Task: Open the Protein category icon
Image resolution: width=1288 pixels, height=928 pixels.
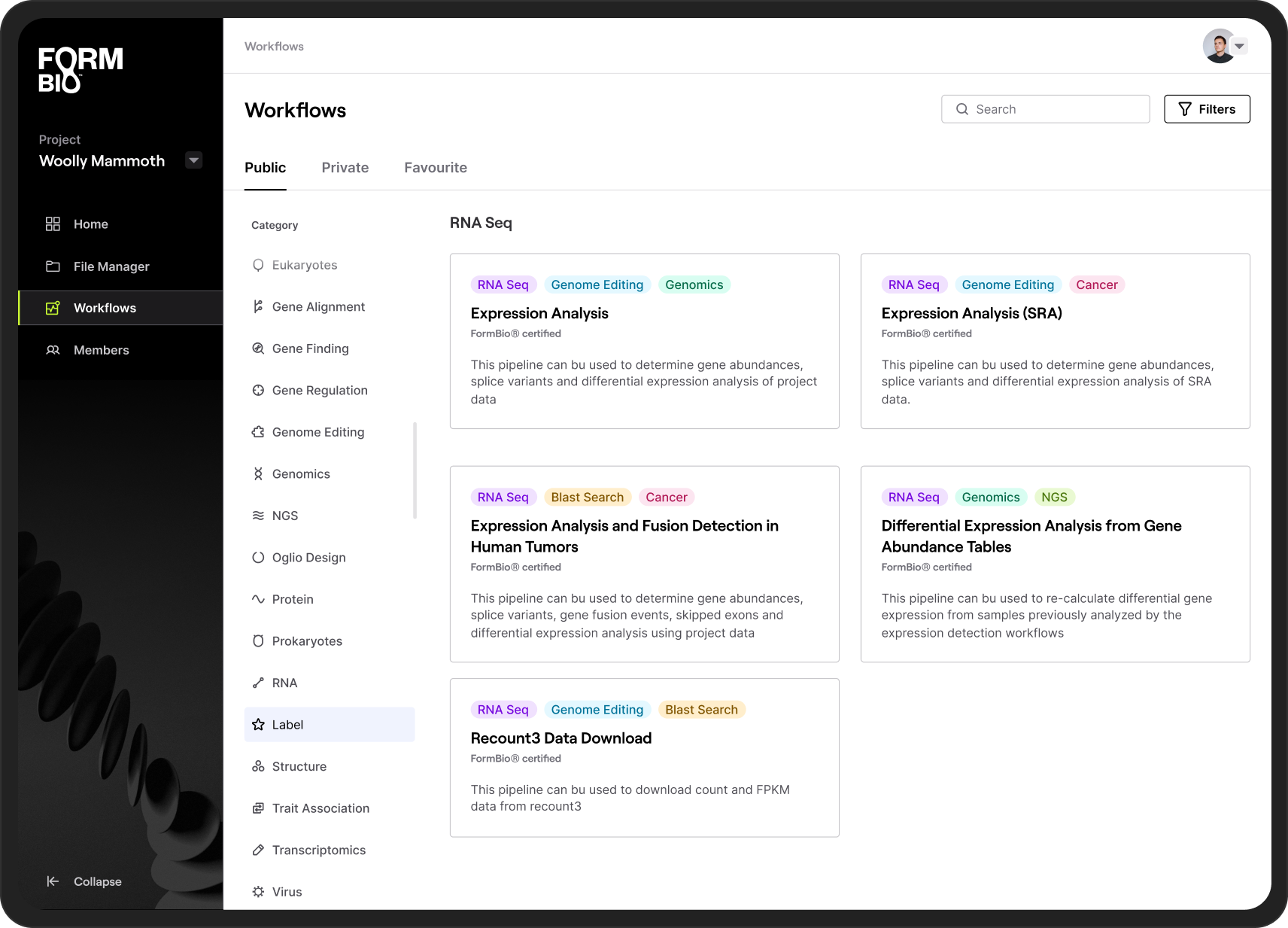Action: coord(259,599)
